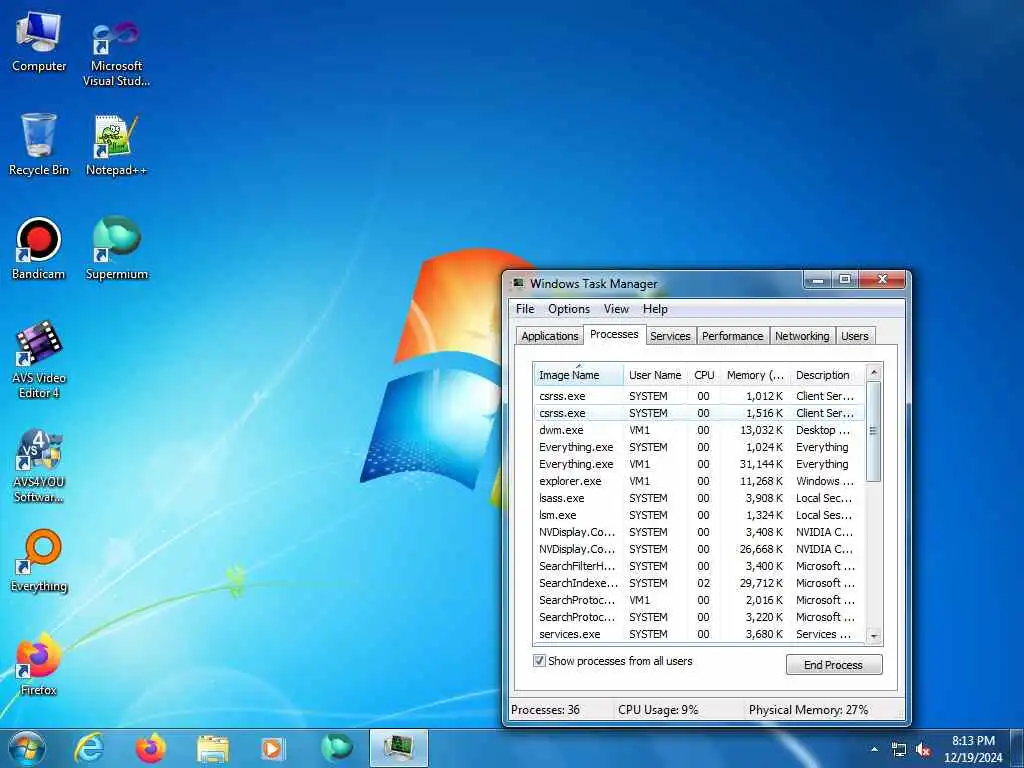Select the Firefox desktop shortcut
The width and height of the screenshot is (1024, 768).
click(x=38, y=664)
